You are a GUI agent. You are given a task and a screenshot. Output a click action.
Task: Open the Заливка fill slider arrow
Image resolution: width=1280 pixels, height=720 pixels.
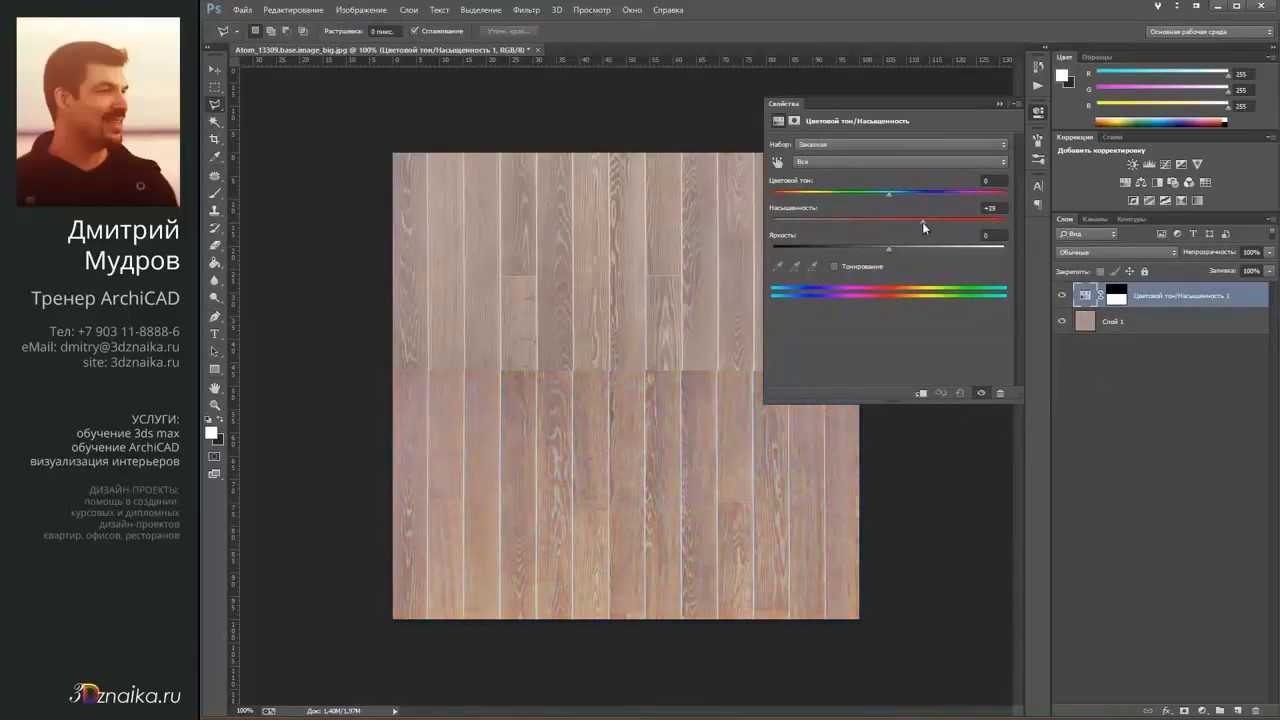click(1269, 271)
